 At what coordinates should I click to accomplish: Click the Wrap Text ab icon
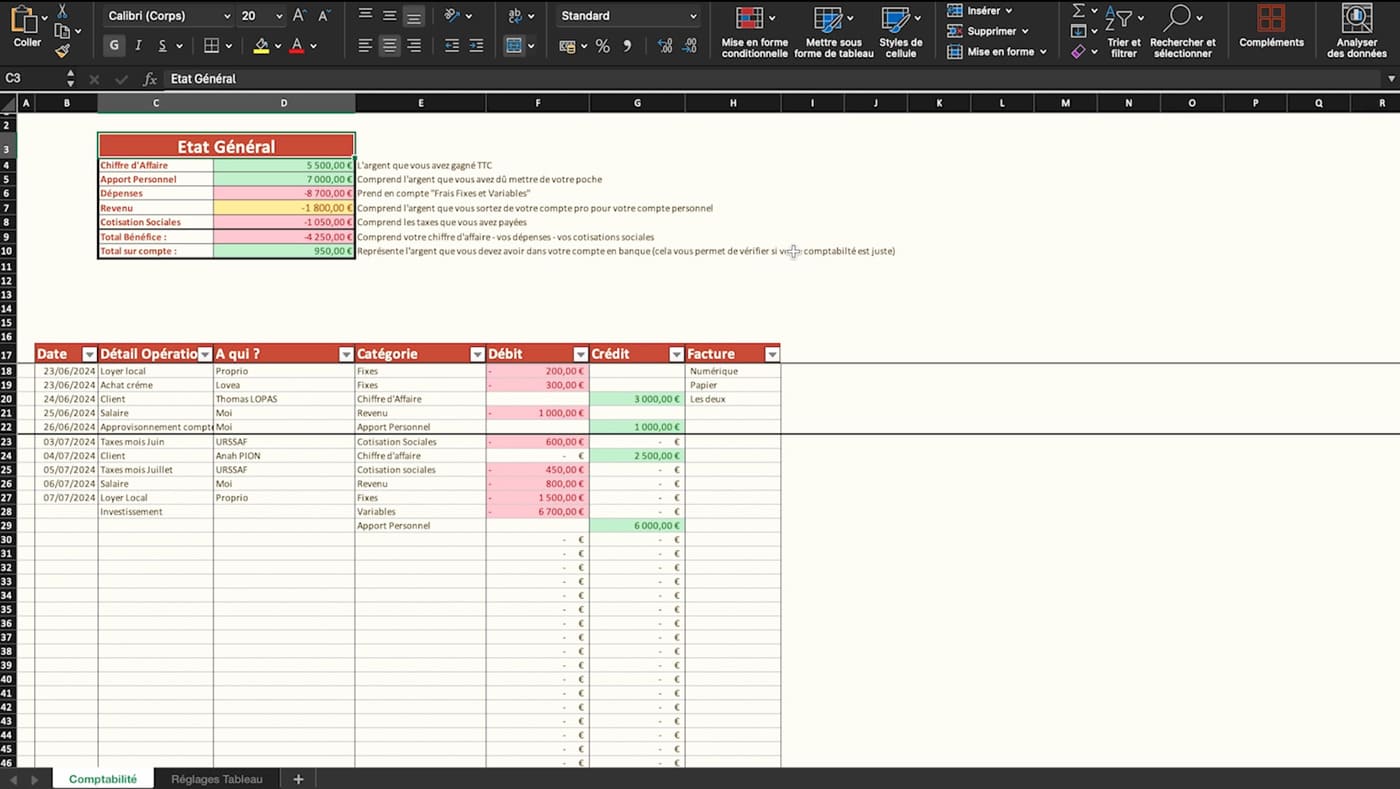(515, 15)
